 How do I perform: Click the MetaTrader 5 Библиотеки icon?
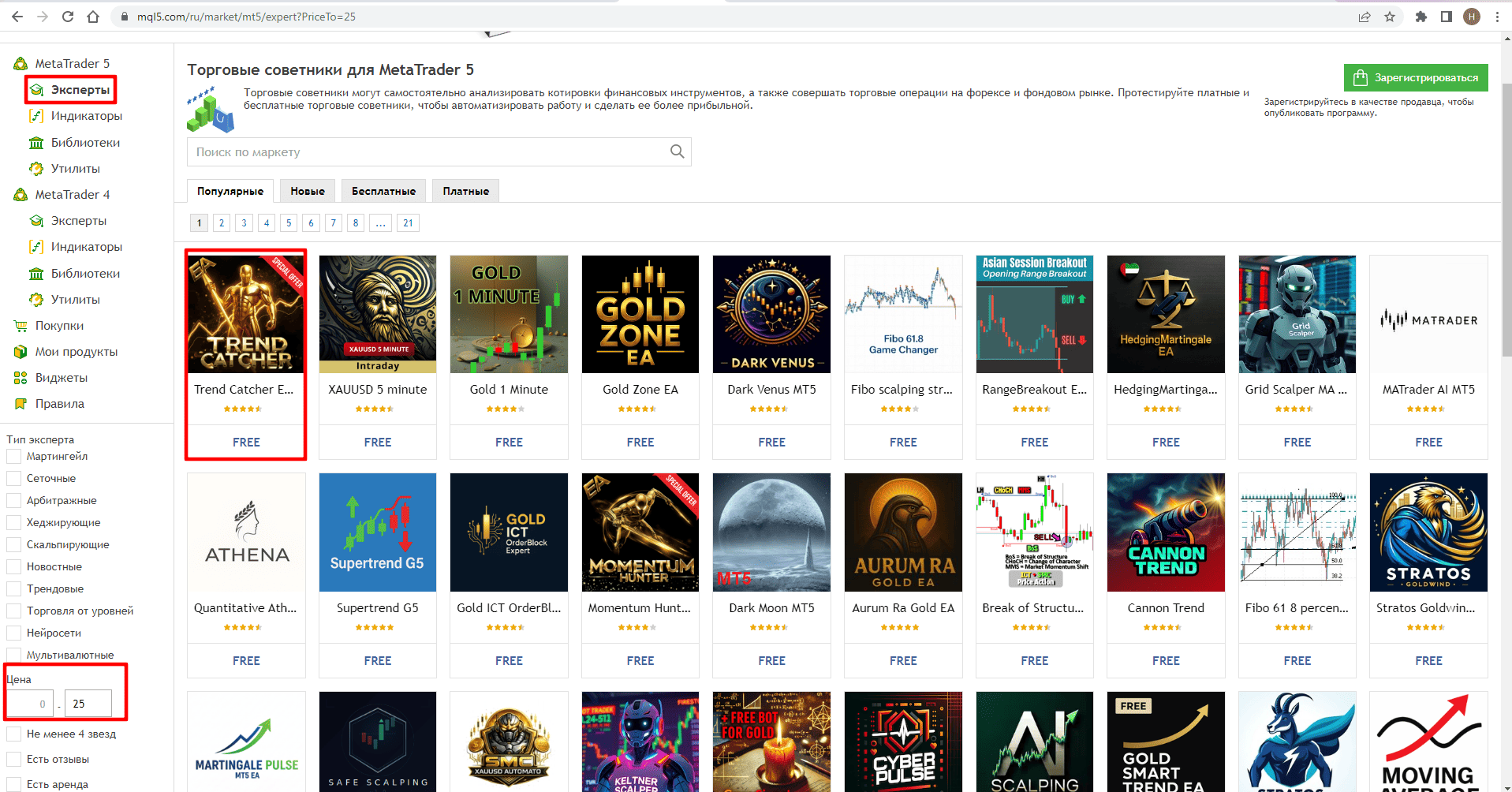click(36, 143)
